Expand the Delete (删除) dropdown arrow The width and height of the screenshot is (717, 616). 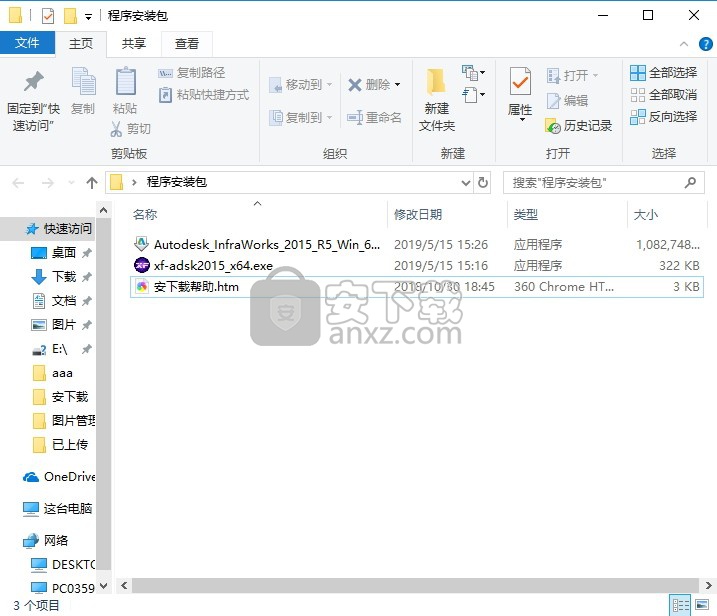click(x=397, y=85)
